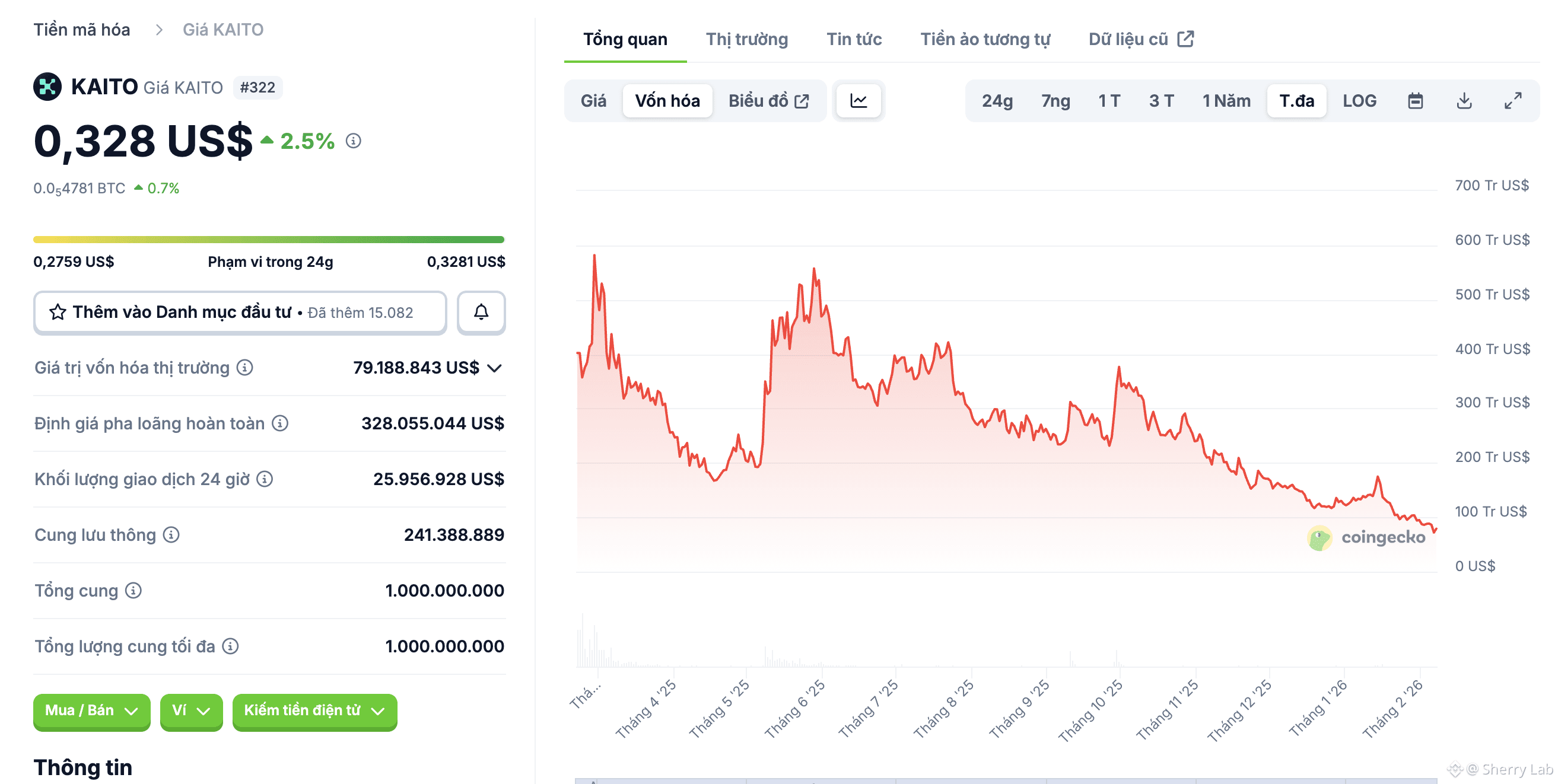The width and height of the screenshot is (1558, 784).
Task: Switch to the Thị trường tab
Action: [747, 39]
